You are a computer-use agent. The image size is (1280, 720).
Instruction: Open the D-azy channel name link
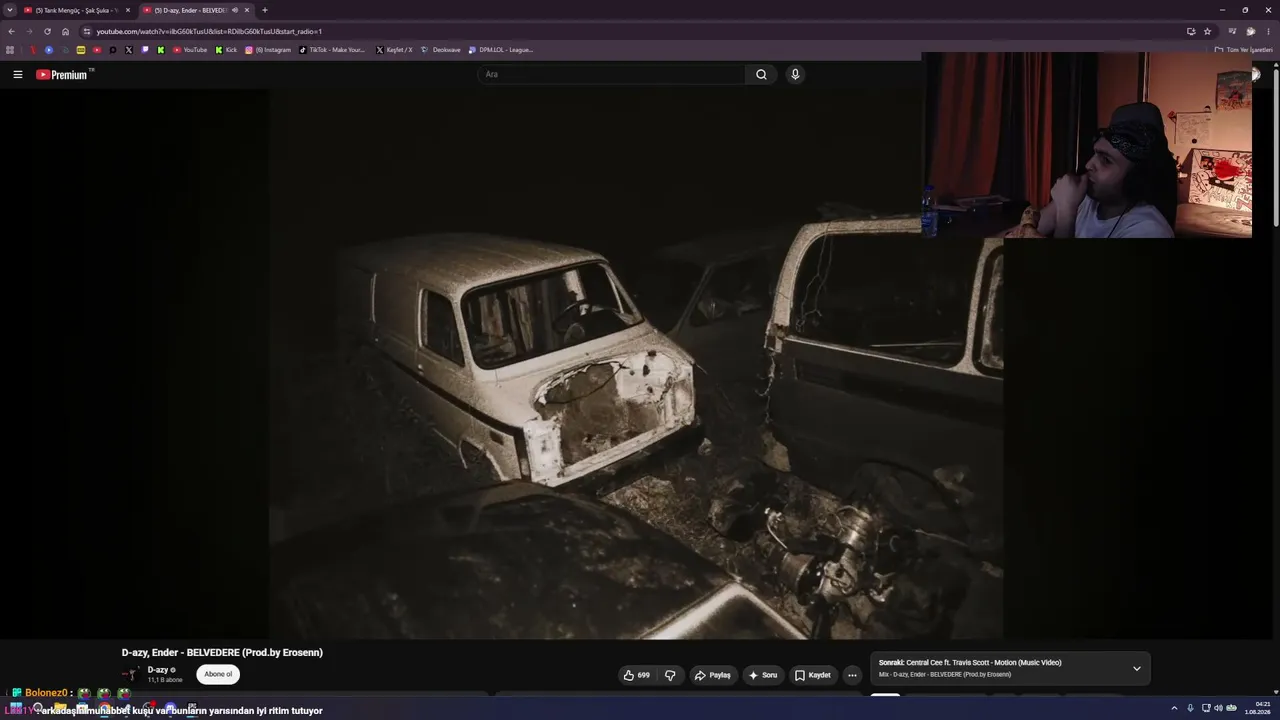(x=158, y=670)
